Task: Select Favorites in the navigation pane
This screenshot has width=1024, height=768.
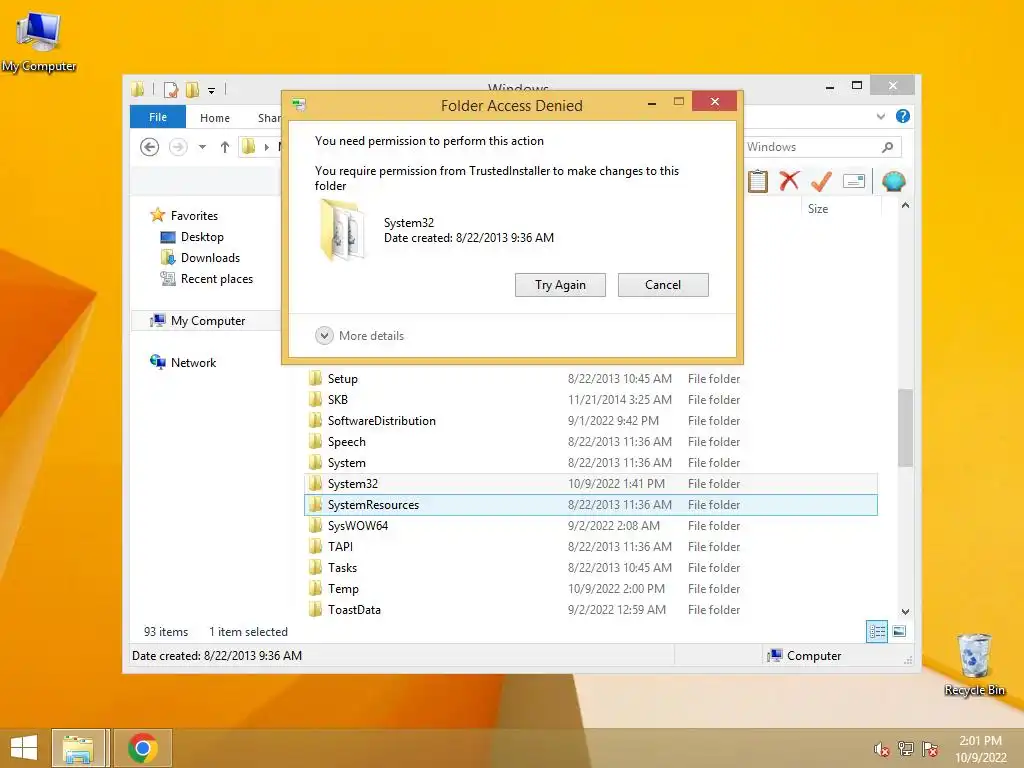Action: pos(193,216)
